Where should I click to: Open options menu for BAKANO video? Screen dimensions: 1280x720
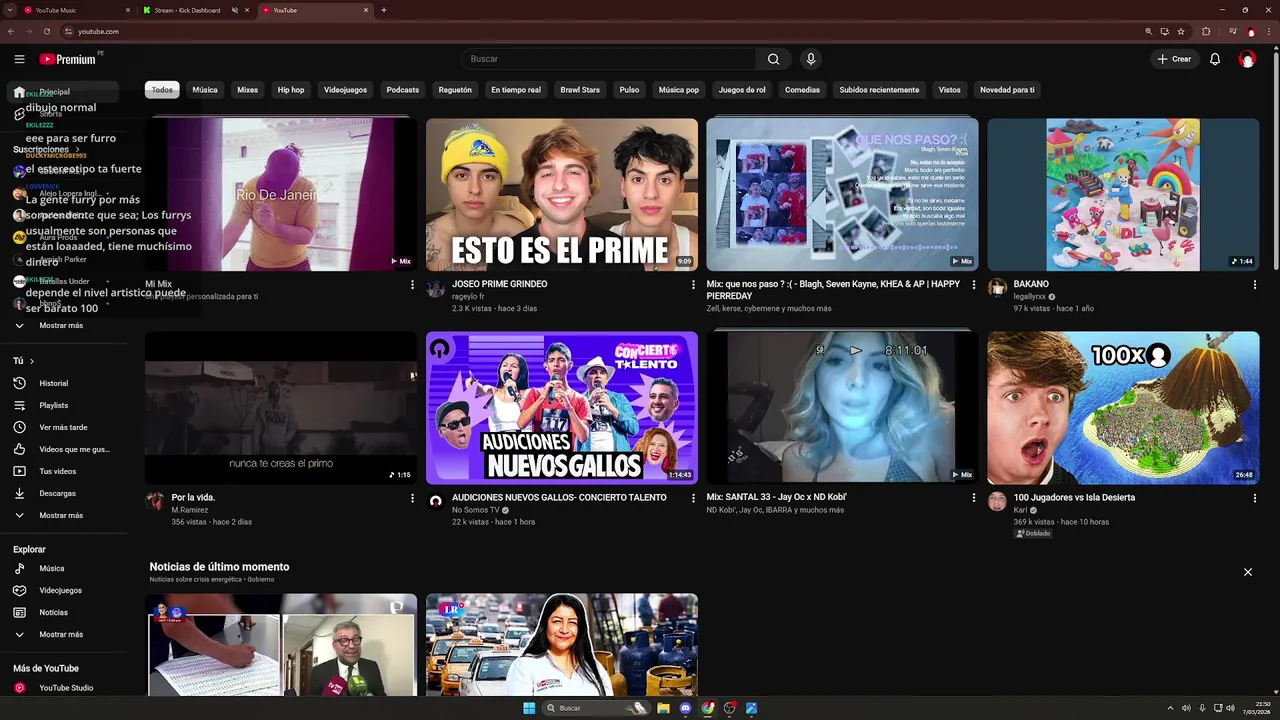[x=1255, y=285]
